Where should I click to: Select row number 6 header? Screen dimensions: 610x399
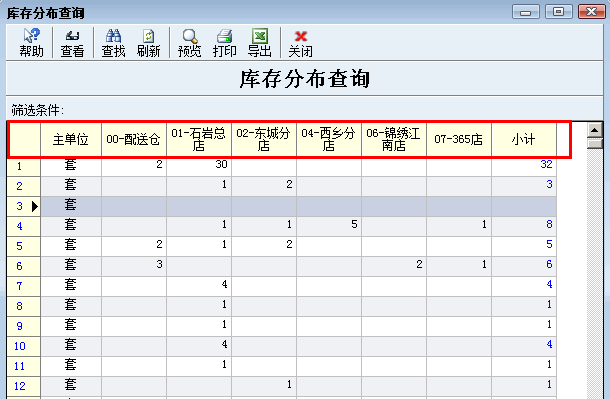coord(23,266)
